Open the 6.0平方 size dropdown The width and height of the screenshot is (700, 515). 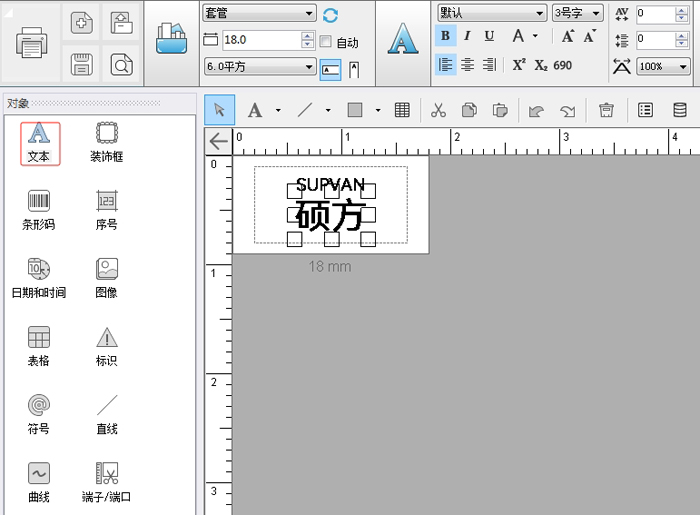(x=259, y=67)
